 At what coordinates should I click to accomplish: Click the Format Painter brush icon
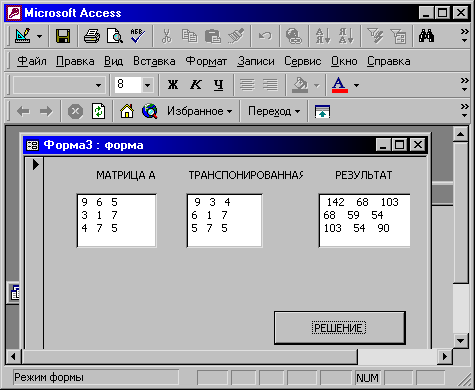(x=236, y=36)
